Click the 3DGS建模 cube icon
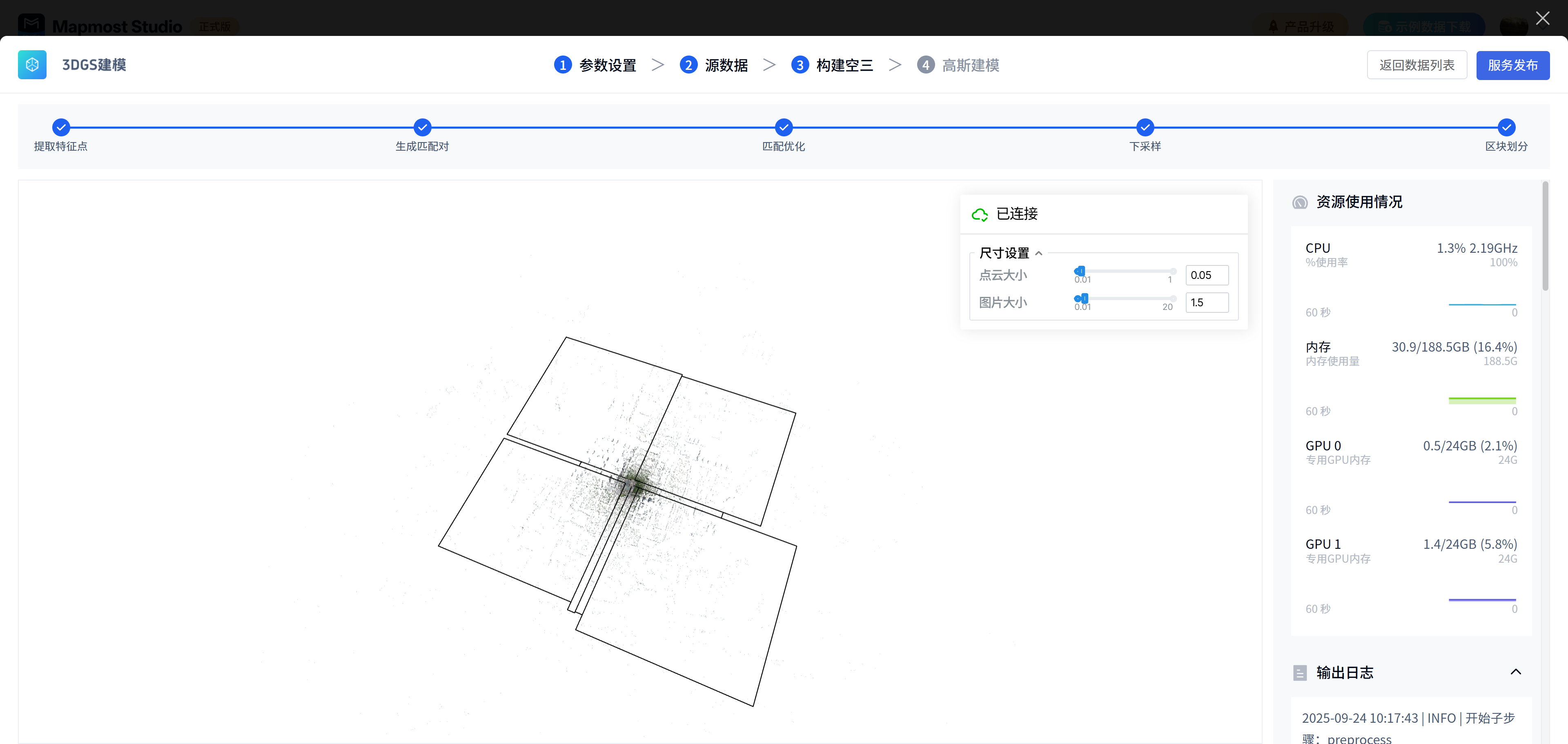Screen dimensions: 1568x744 [x=32, y=65]
